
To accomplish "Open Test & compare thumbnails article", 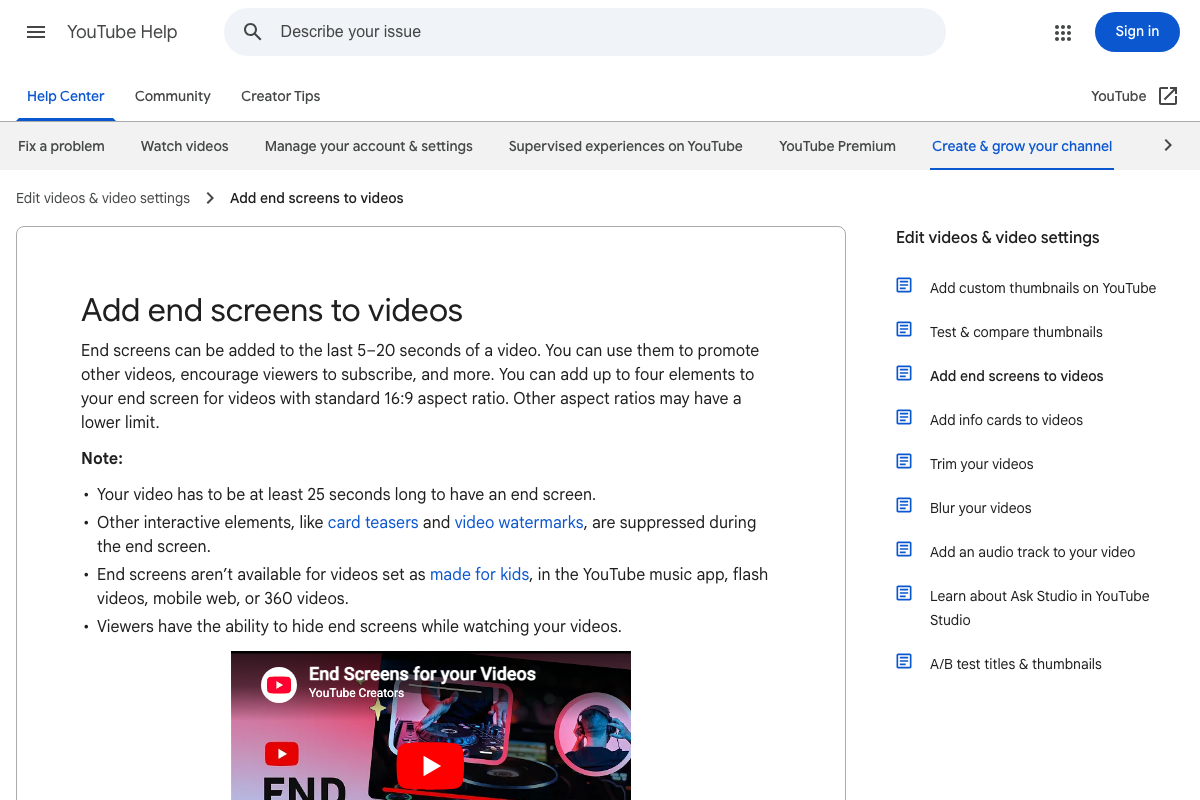I will coord(1016,332).
